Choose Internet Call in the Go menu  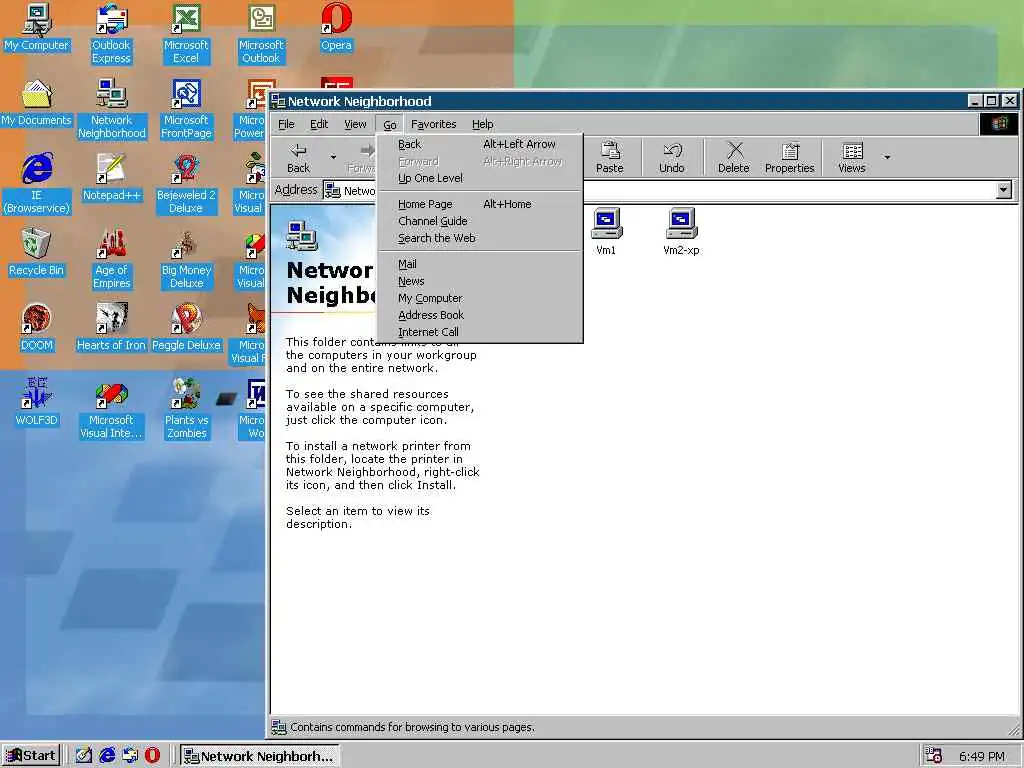point(480,332)
